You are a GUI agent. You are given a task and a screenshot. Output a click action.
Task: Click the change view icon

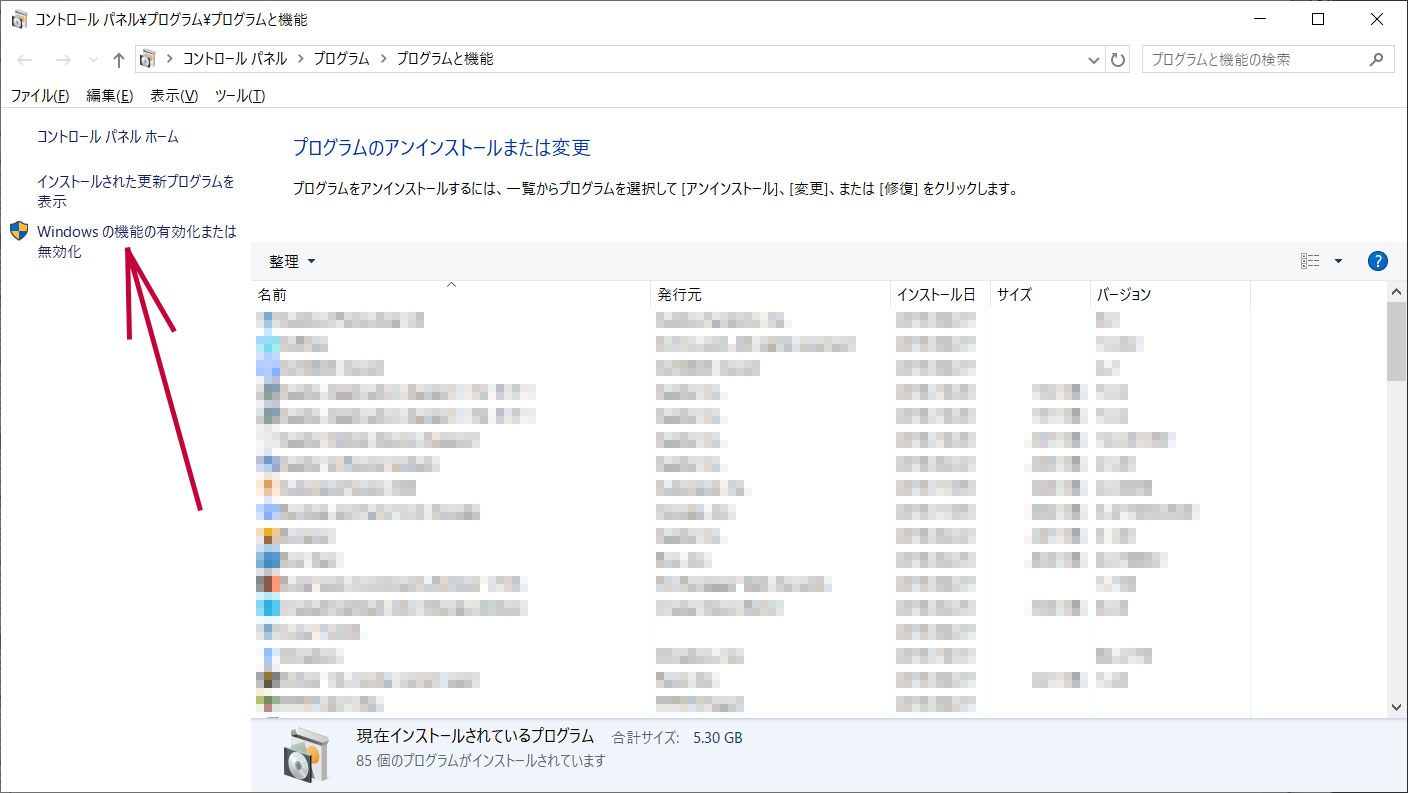(x=1310, y=261)
